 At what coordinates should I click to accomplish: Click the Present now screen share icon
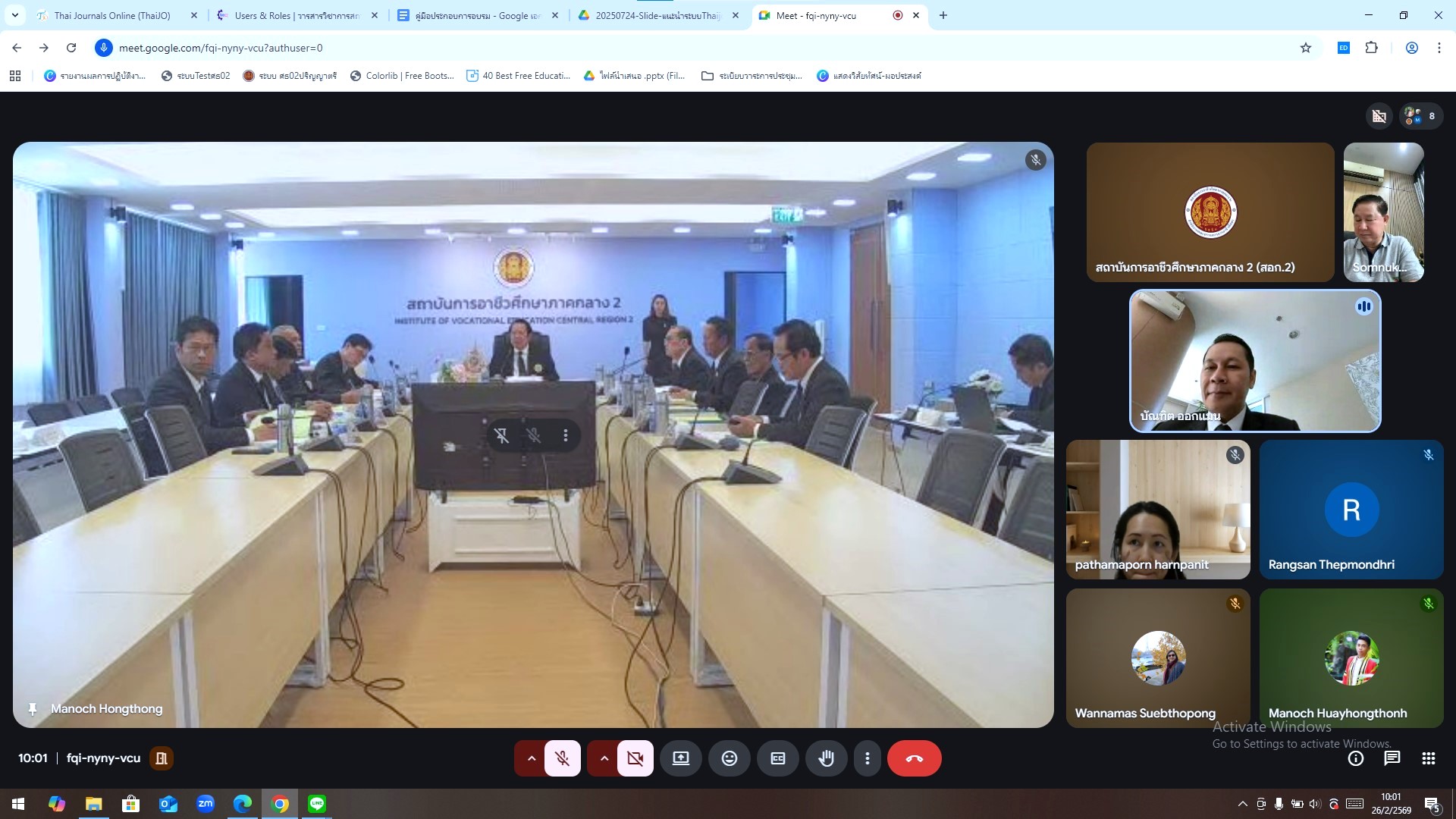[x=680, y=758]
